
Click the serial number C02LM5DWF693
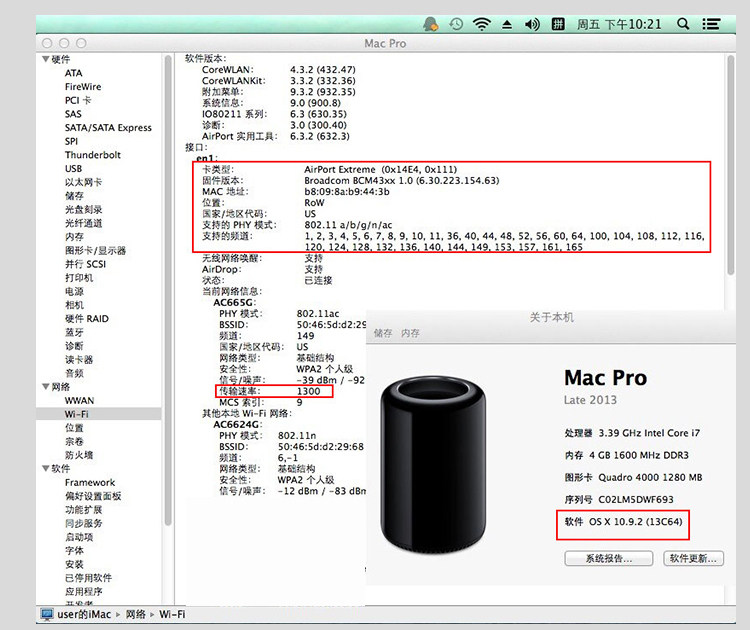pyautogui.click(x=636, y=499)
